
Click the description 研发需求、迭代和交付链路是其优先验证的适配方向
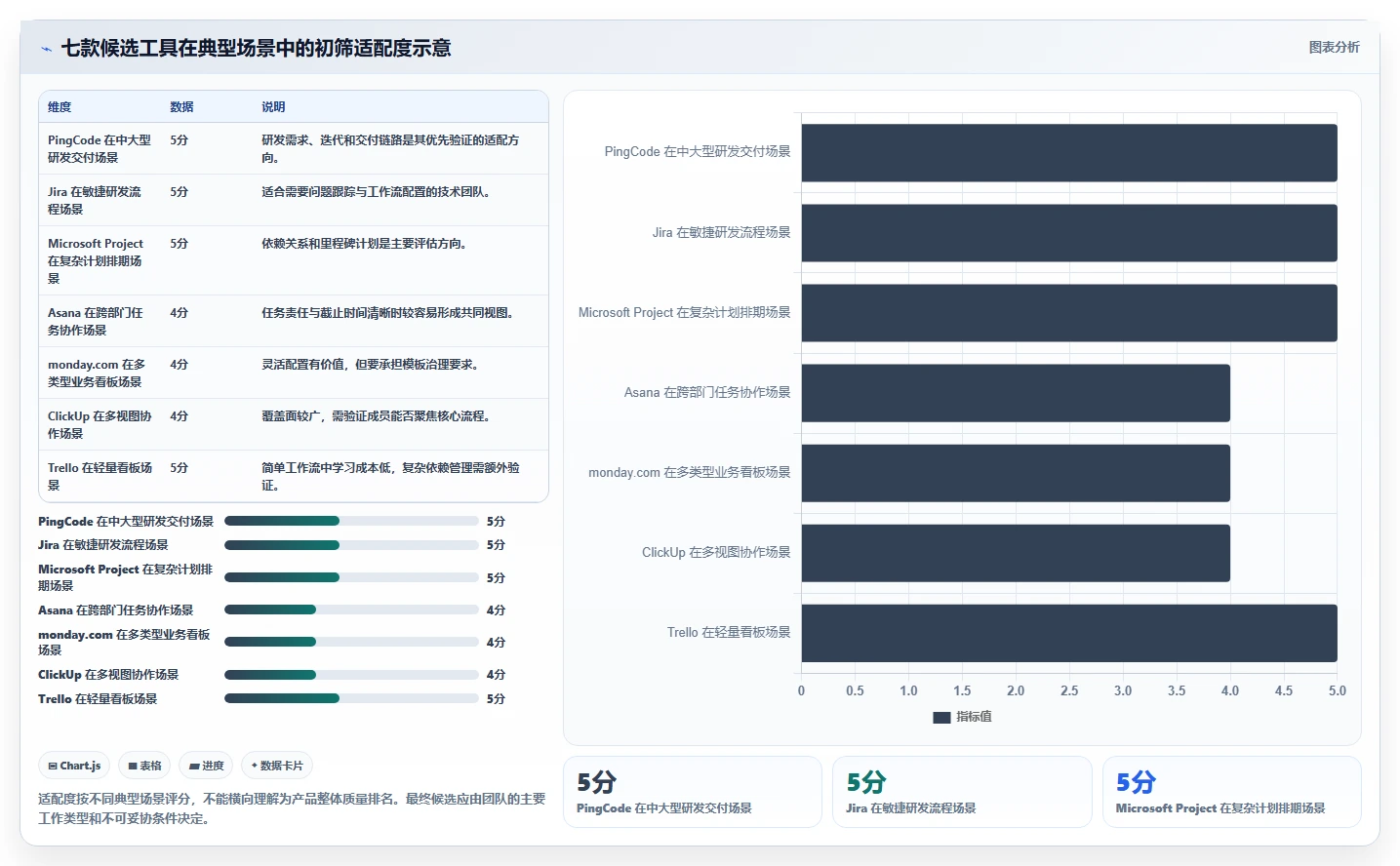pyautogui.click(x=390, y=148)
